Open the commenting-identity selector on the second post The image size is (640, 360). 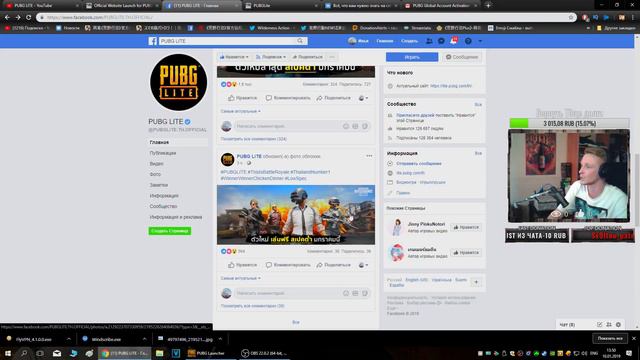363,265
